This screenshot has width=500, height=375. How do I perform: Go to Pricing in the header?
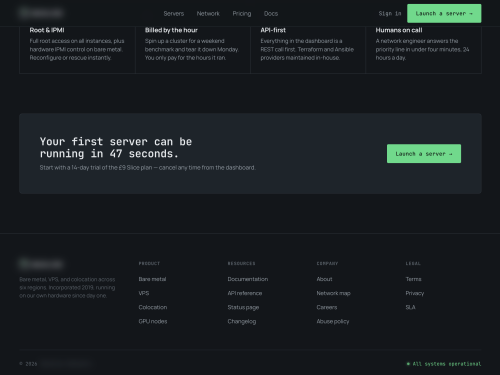tap(242, 14)
